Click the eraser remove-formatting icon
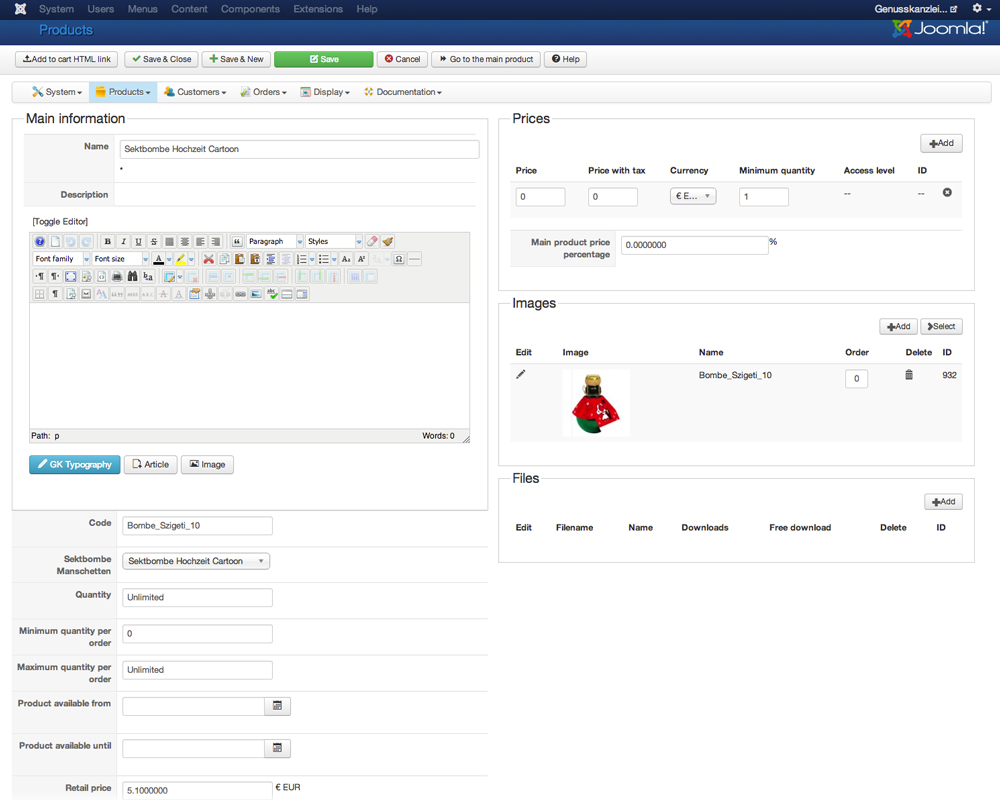This screenshot has width=1000, height=800. pos(372,242)
